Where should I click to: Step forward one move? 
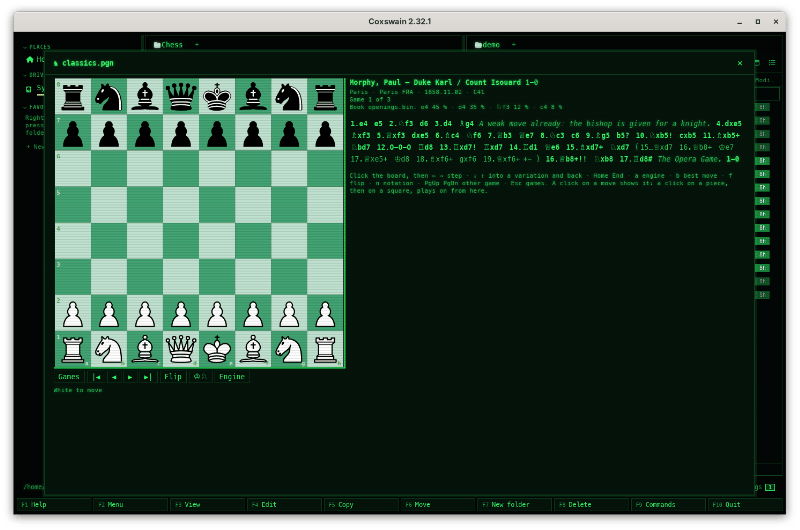[x=130, y=377]
